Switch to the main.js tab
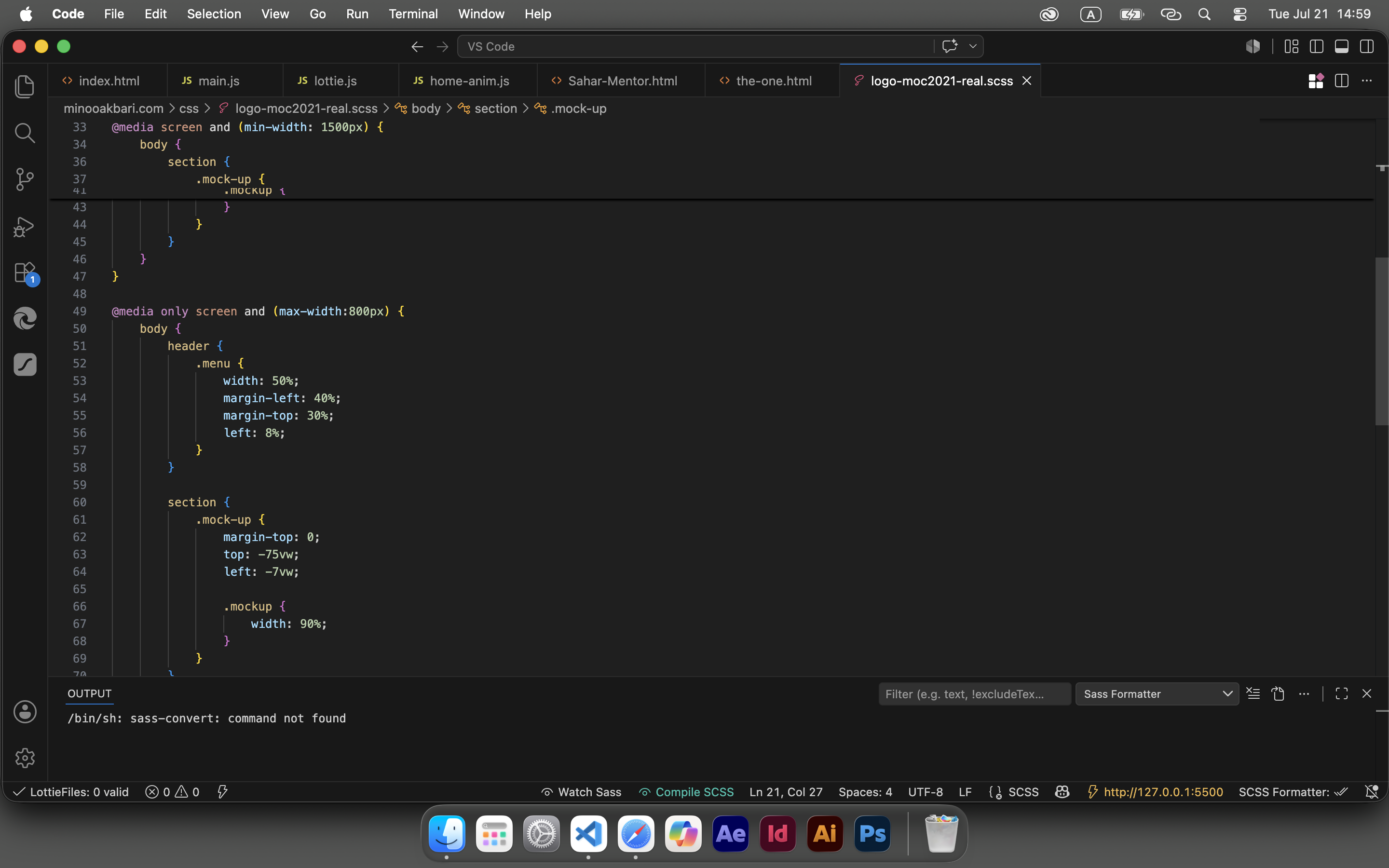This screenshot has width=1389, height=868. 218,81
